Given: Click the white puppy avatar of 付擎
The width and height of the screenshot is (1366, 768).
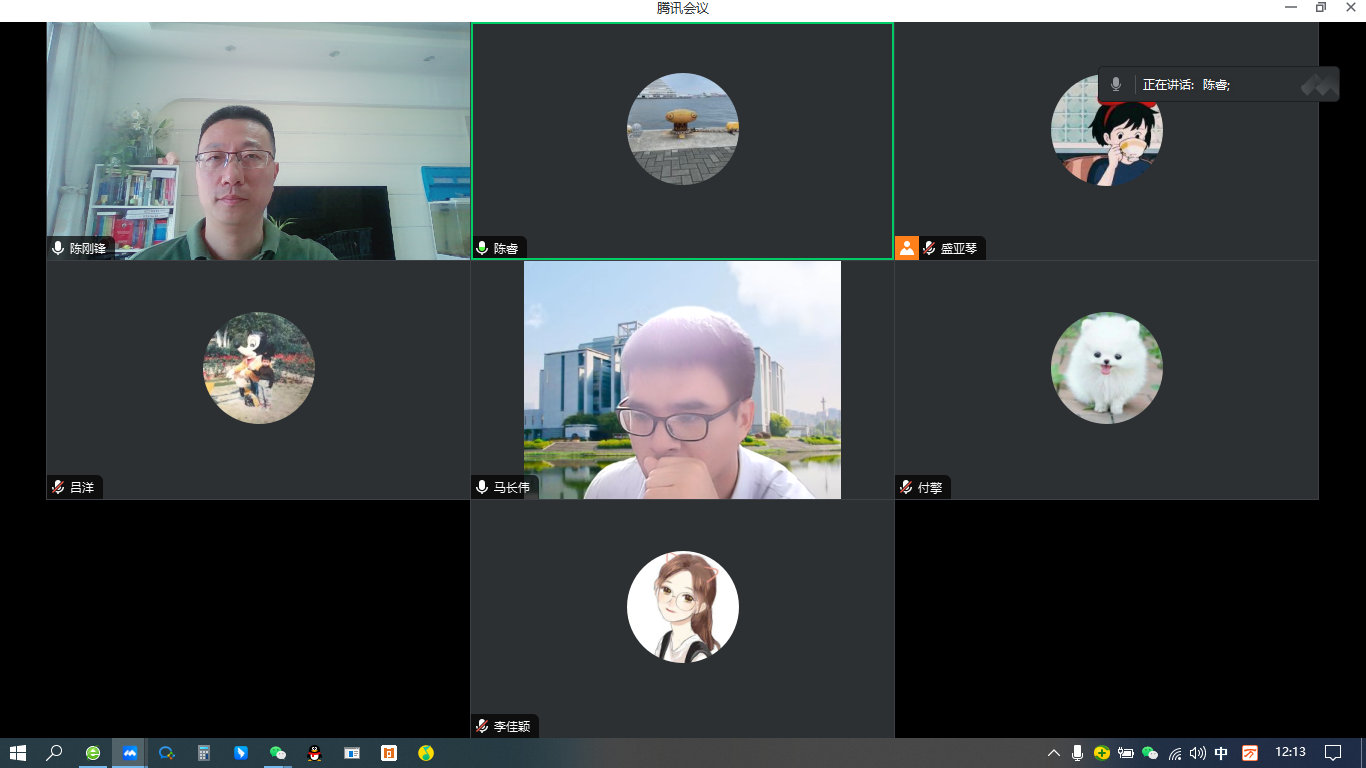Looking at the screenshot, I should (x=1106, y=367).
